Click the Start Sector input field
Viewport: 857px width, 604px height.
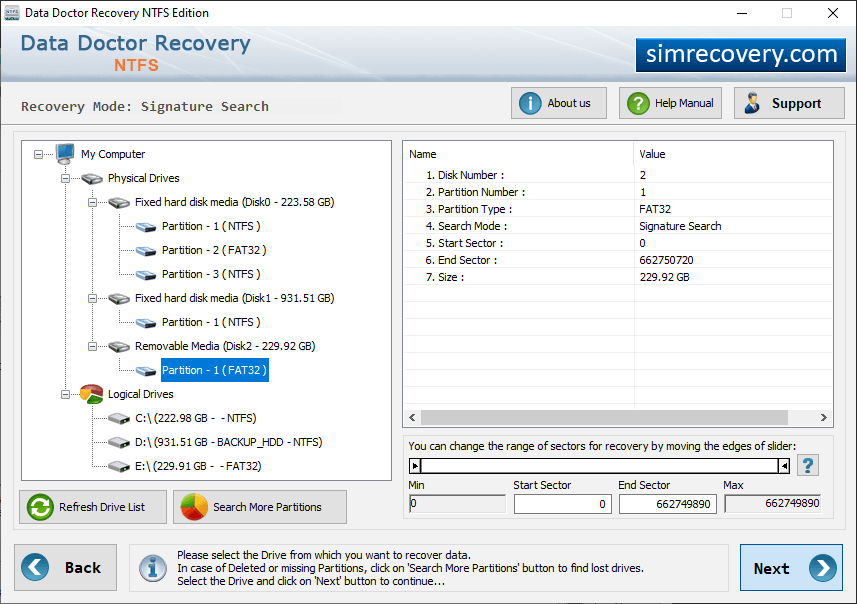pos(562,504)
